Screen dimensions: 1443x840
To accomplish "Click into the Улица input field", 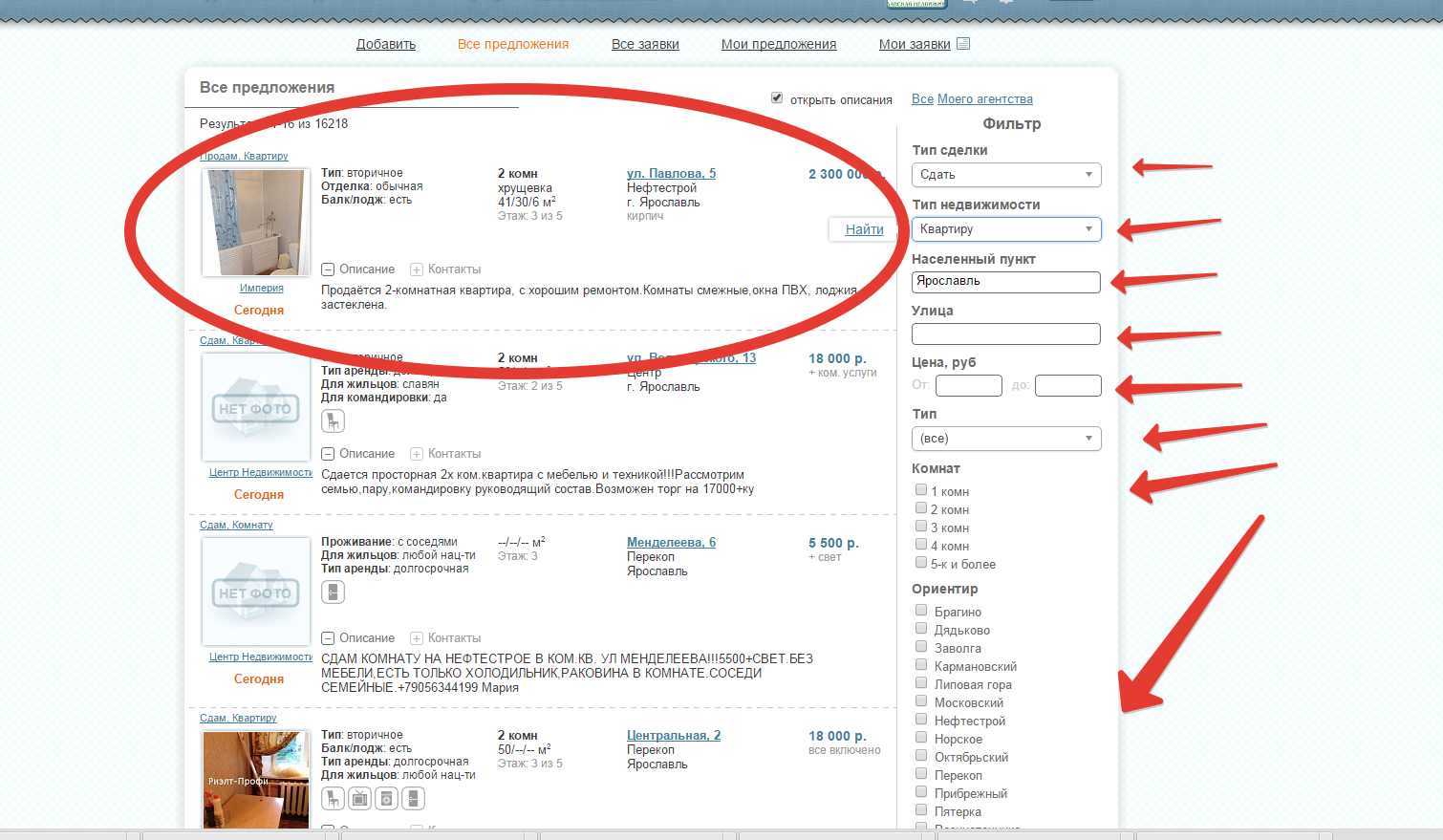I will pos(1005,334).
